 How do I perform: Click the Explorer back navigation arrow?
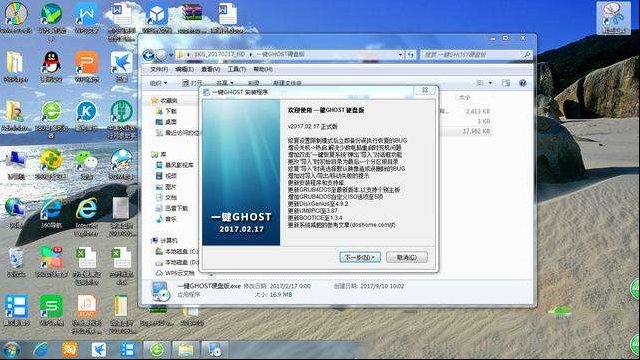click(149, 55)
